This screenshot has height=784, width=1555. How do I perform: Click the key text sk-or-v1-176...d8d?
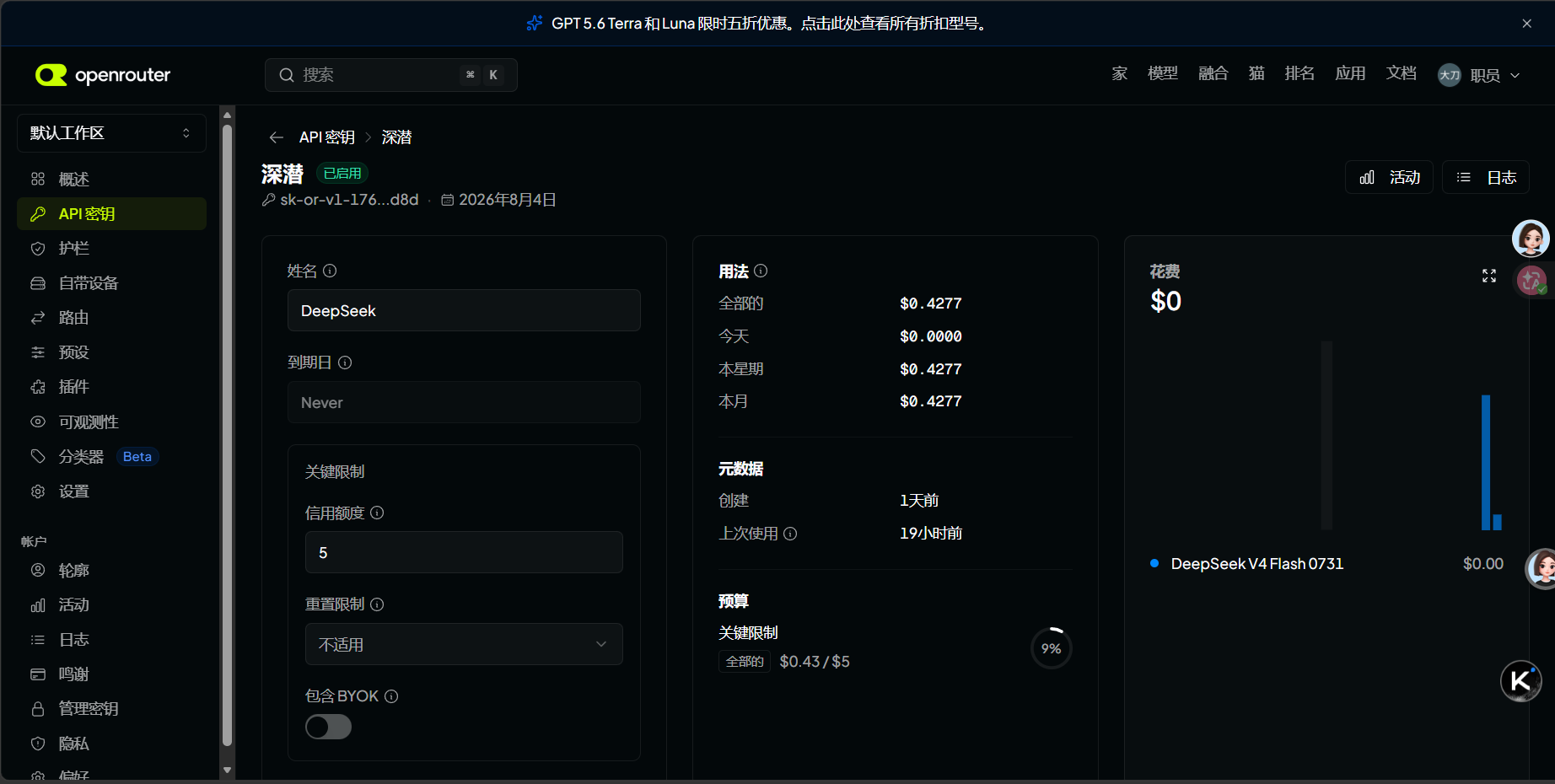[349, 200]
